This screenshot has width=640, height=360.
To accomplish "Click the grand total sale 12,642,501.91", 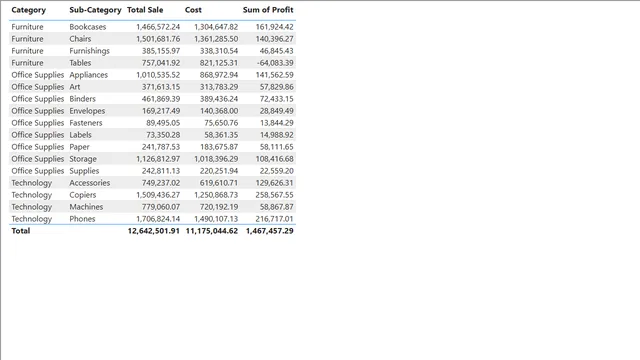I will coord(153,231).
